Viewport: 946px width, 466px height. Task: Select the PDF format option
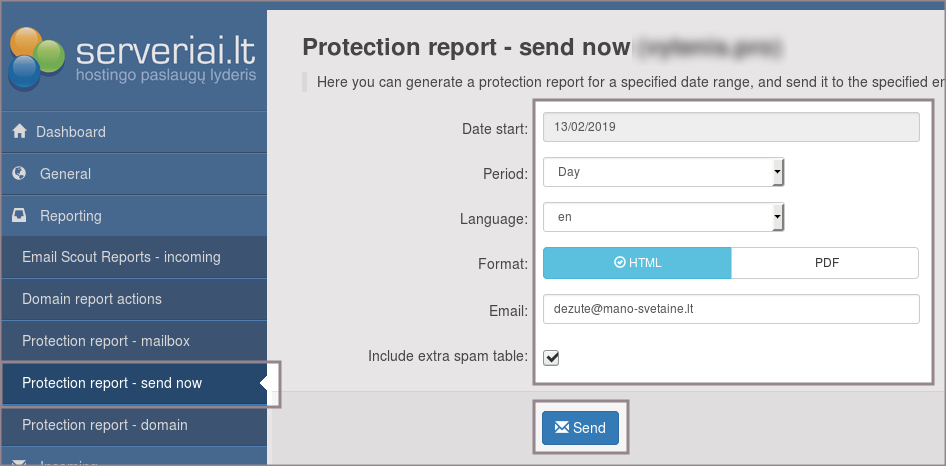[x=826, y=263]
